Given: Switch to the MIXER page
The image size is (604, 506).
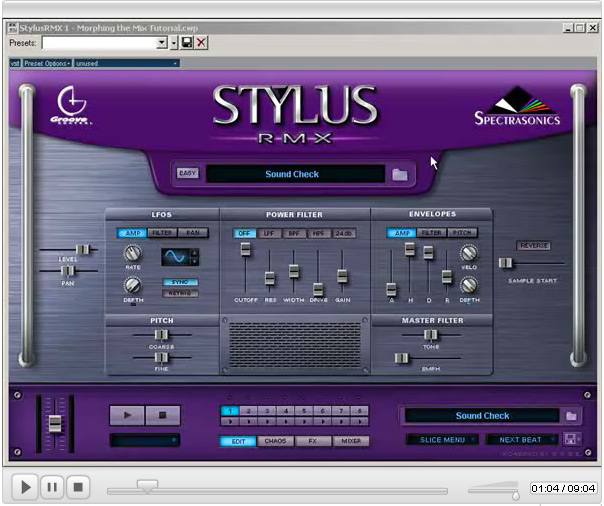Looking at the screenshot, I should 351,441.
